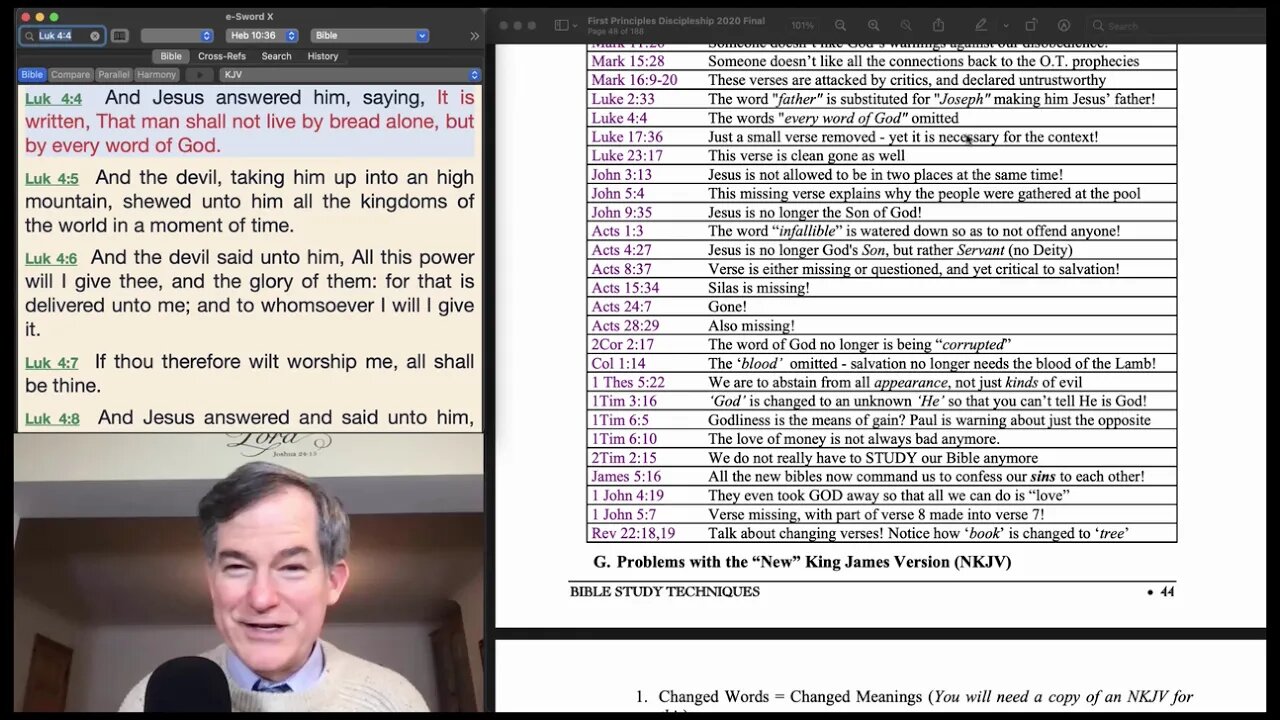Open the Markup toolbar icon in Preview
Image resolution: width=1280 pixels, height=720 pixels.
1063,25
